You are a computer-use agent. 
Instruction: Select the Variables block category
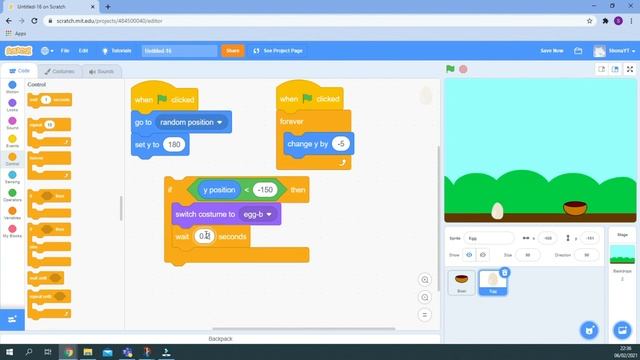click(12, 213)
